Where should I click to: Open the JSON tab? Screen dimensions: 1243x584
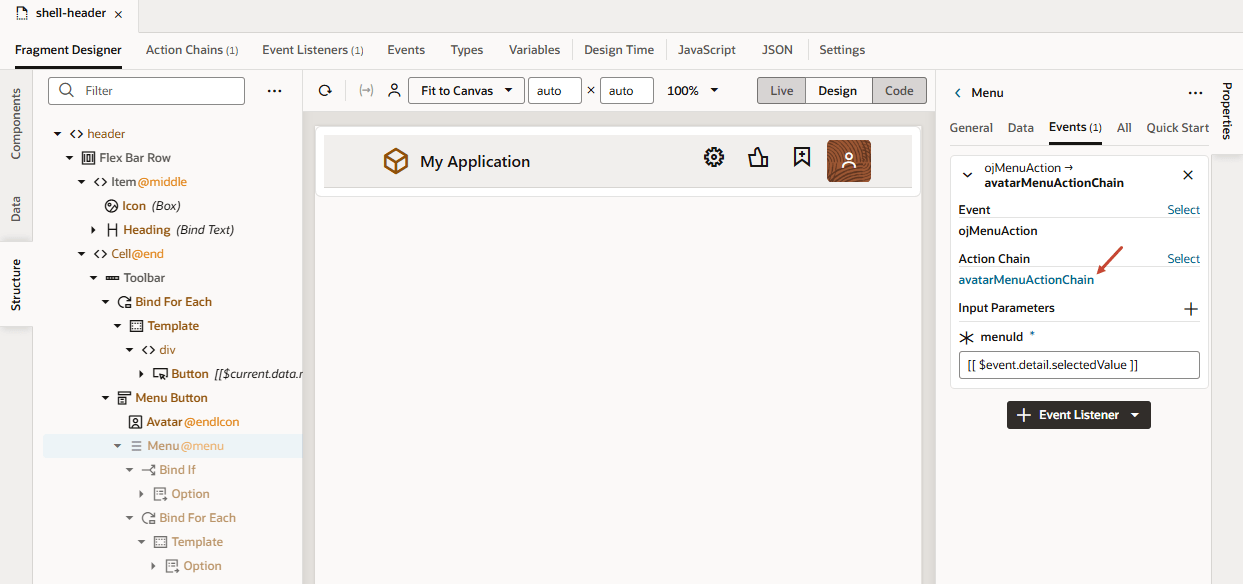(x=777, y=49)
